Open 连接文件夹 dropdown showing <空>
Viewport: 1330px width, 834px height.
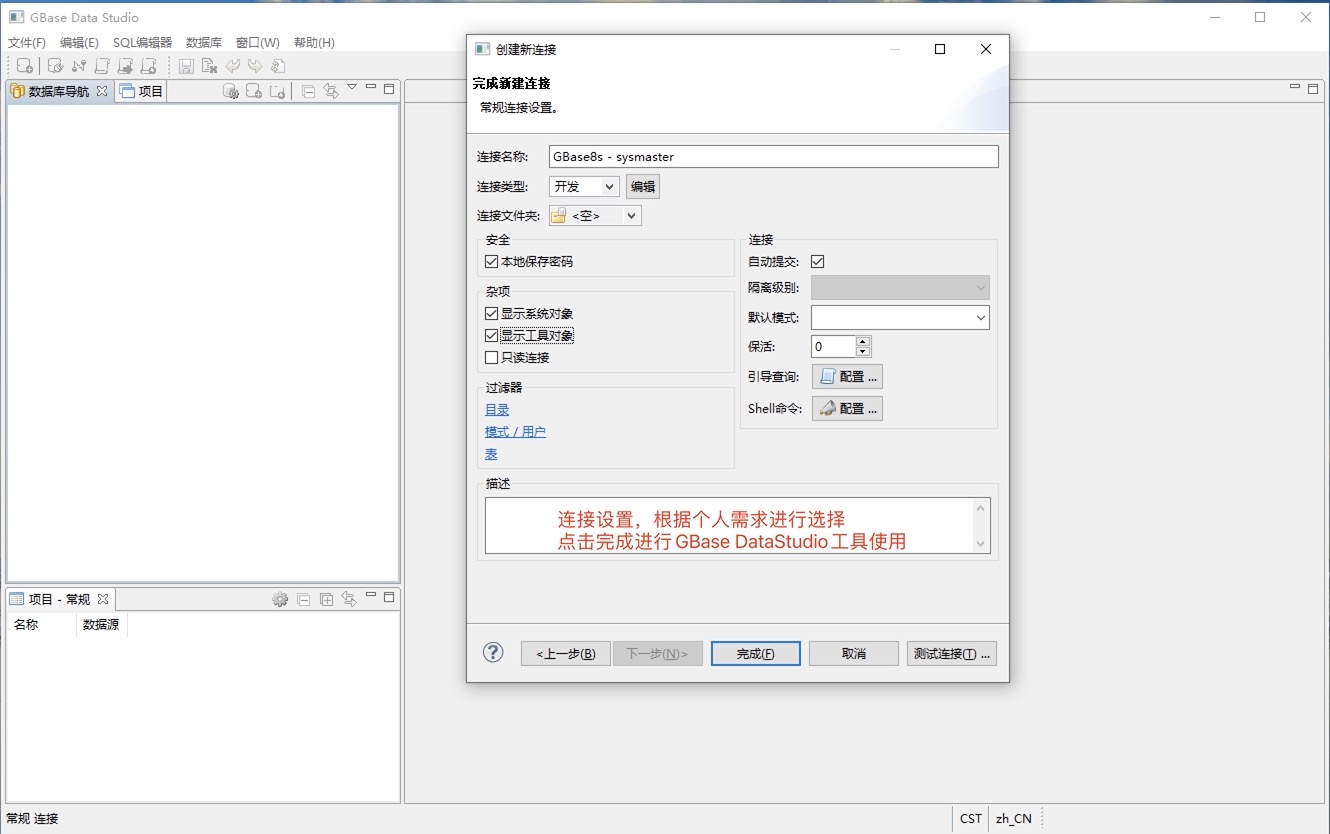(x=595, y=215)
